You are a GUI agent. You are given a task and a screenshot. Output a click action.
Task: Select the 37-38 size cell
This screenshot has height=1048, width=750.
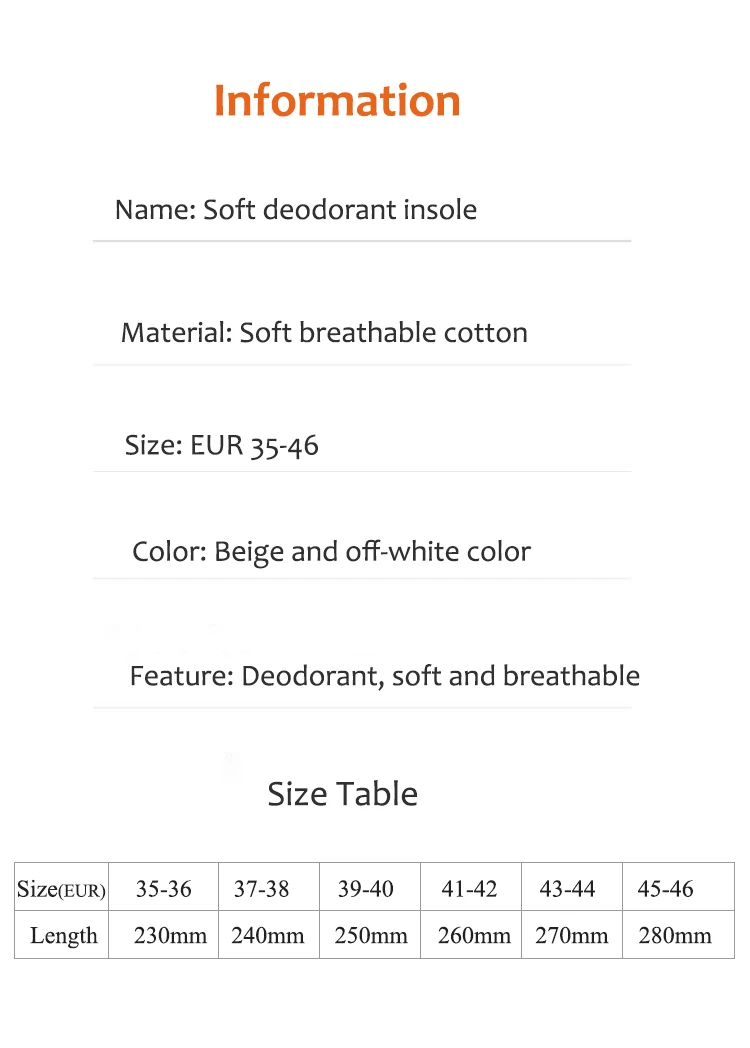(x=262, y=889)
